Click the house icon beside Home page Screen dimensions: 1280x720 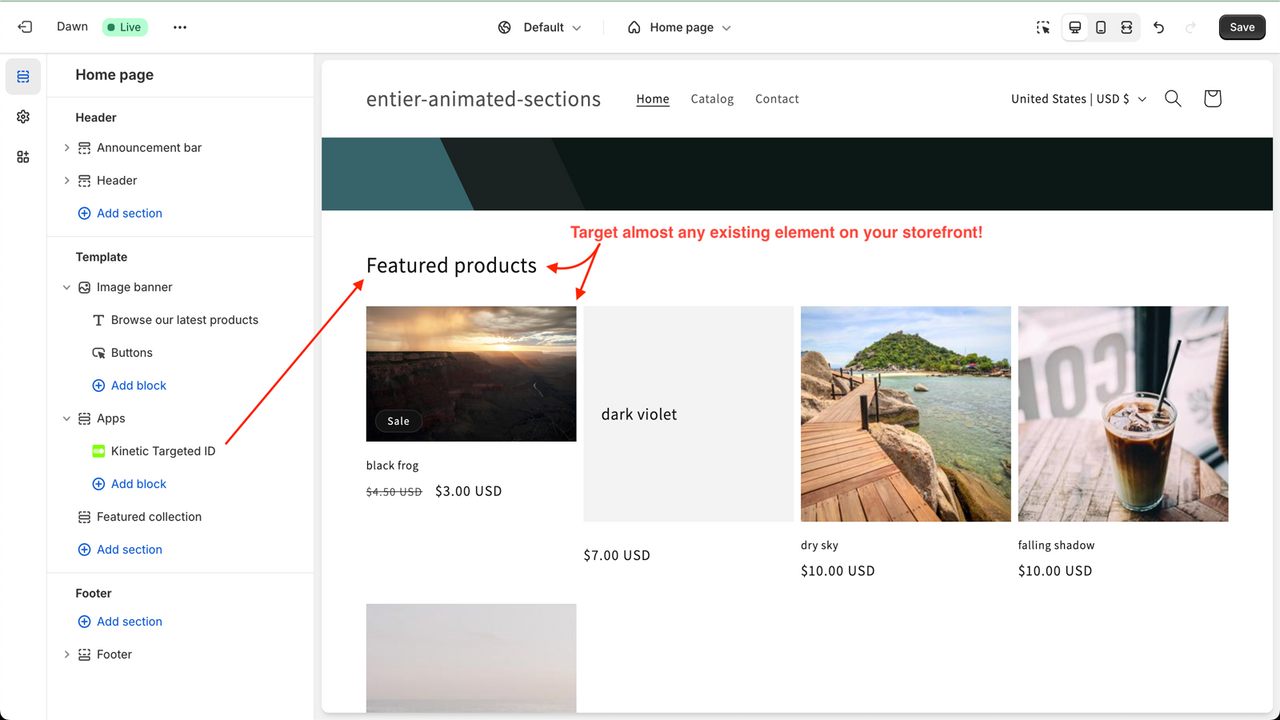coord(634,27)
